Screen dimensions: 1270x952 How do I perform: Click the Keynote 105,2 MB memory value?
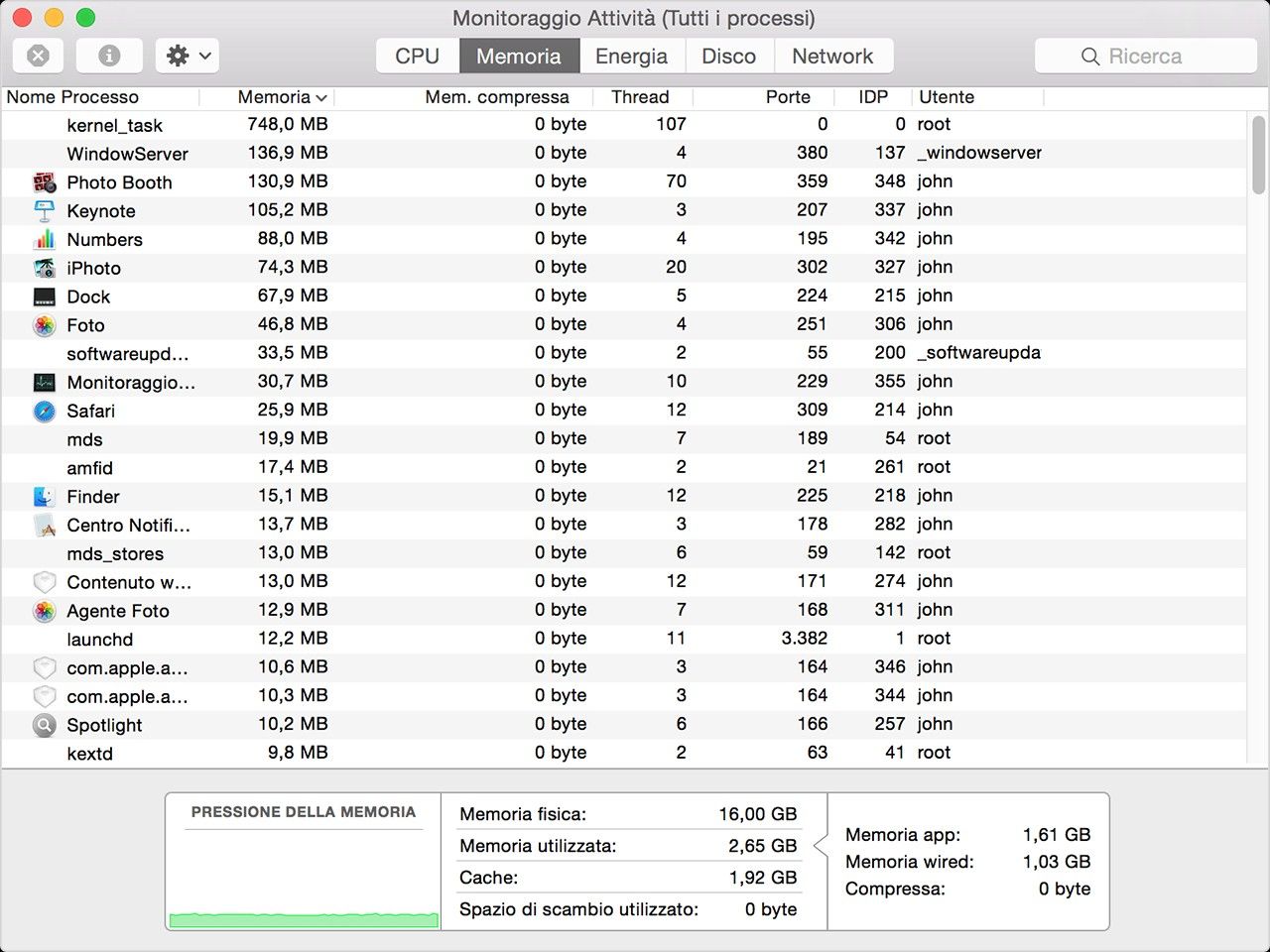[x=288, y=210]
